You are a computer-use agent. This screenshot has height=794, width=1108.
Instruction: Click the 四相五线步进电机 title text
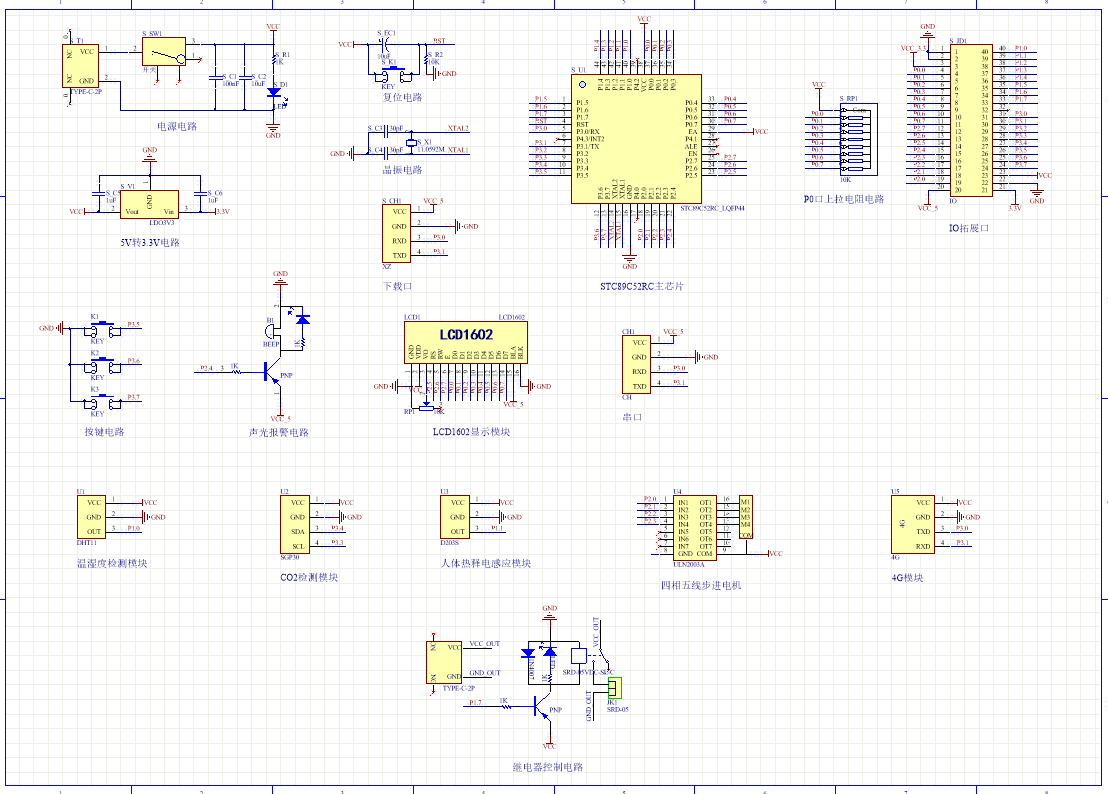tap(701, 585)
